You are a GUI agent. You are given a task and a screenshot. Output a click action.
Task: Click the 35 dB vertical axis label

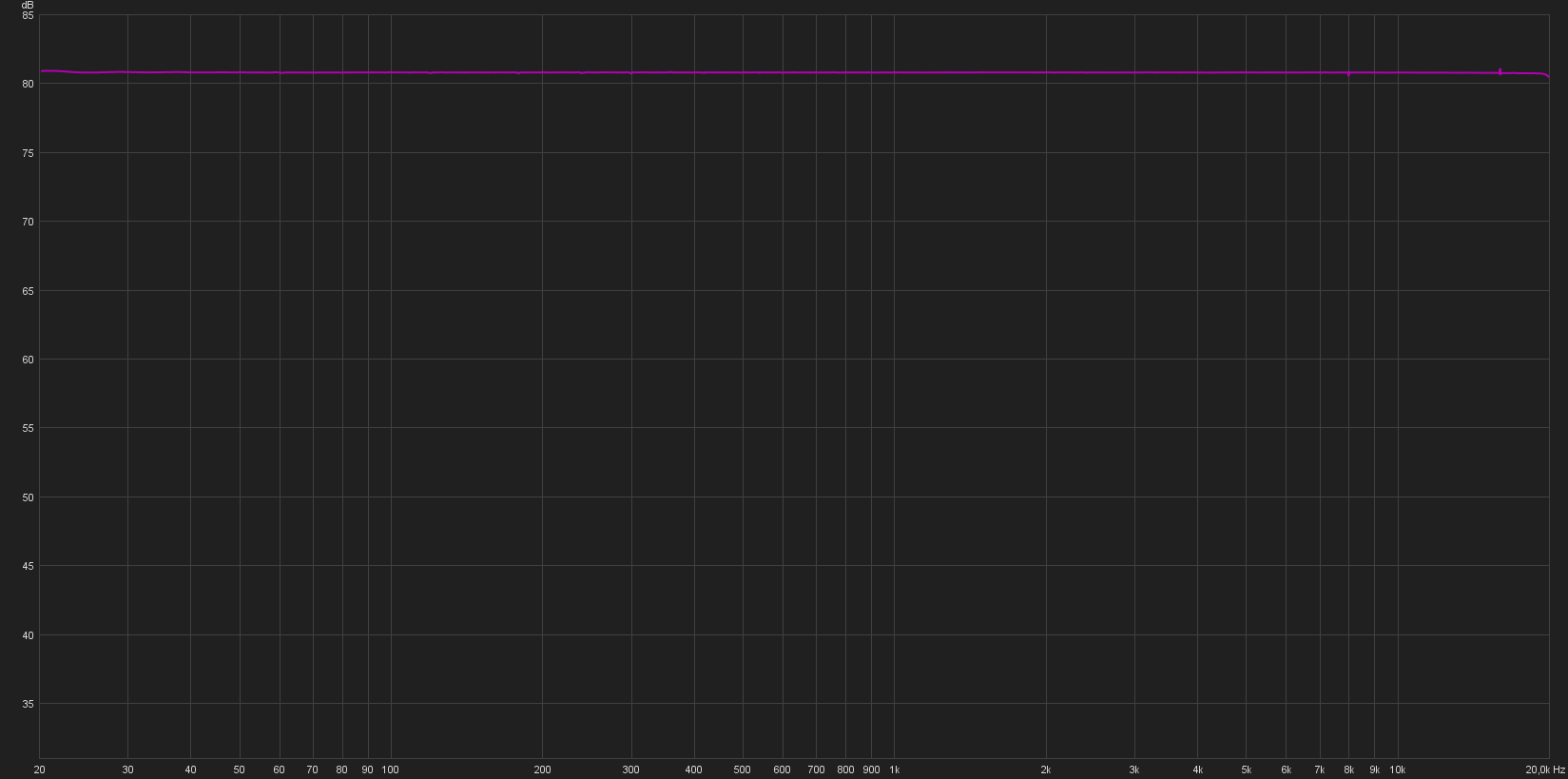[28, 704]
